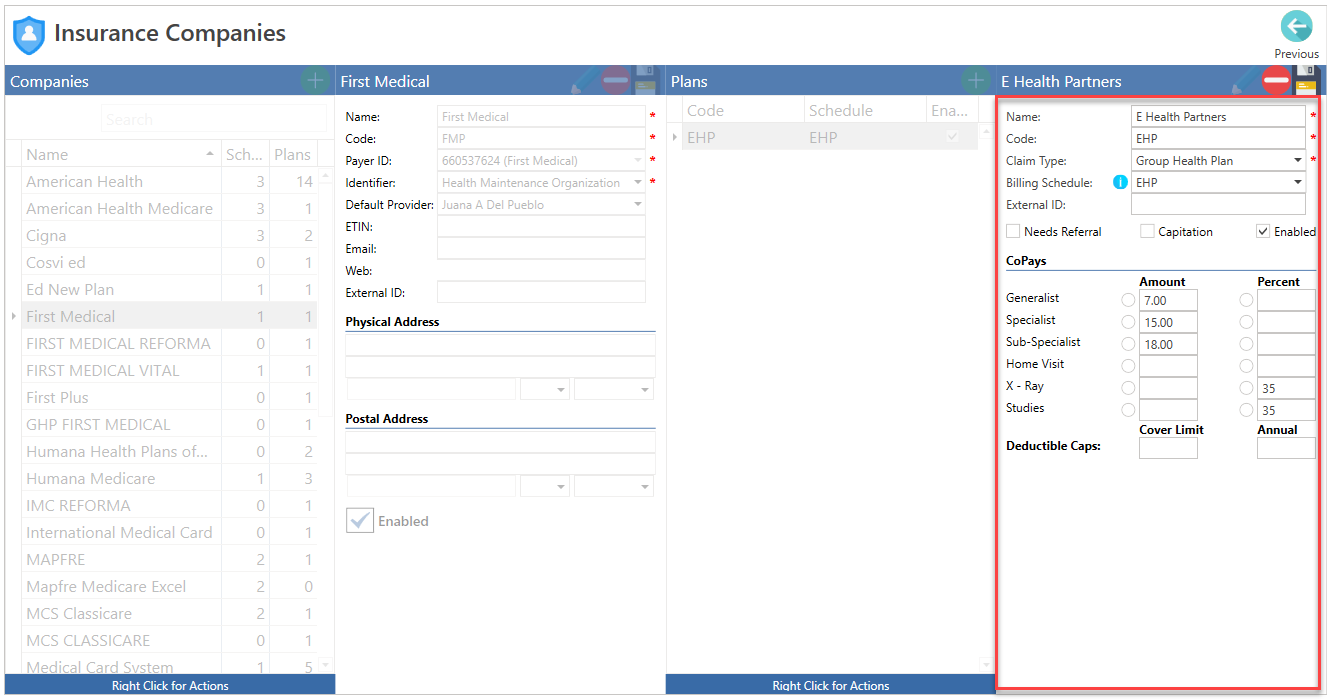
Task: Click the plan Code field containing EHP
Action: [1218, 138]
